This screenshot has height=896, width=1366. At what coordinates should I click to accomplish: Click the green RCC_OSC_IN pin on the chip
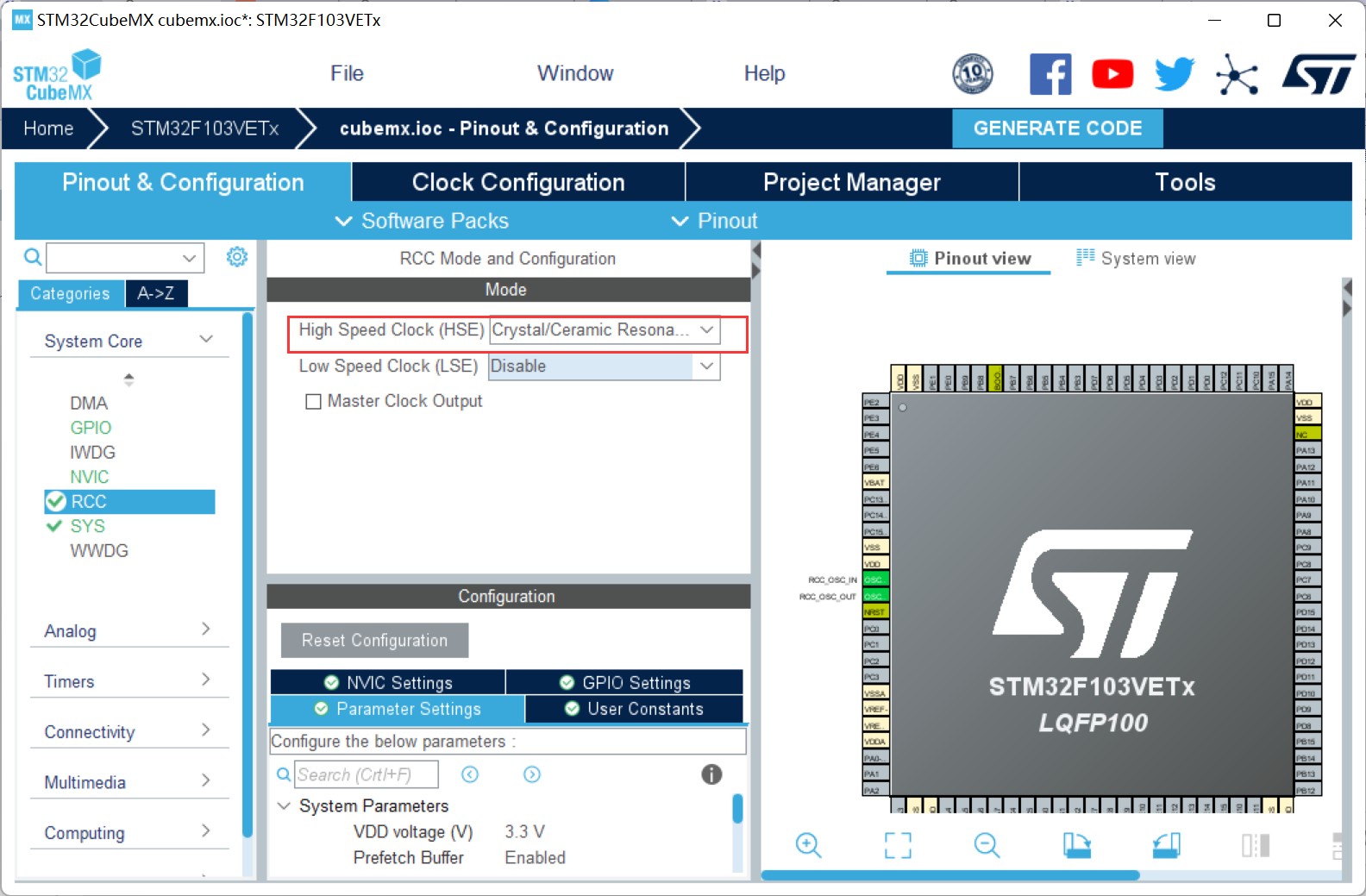tap(875, 580)
